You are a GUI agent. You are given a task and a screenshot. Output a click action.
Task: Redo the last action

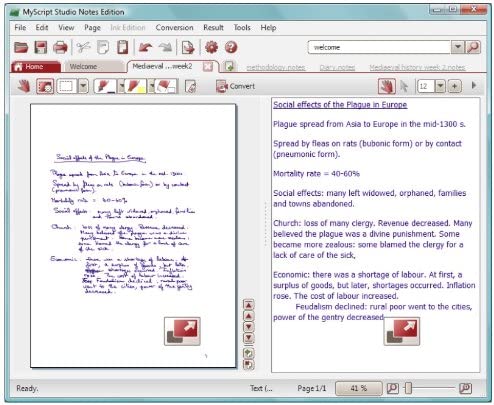coord(165,47)
